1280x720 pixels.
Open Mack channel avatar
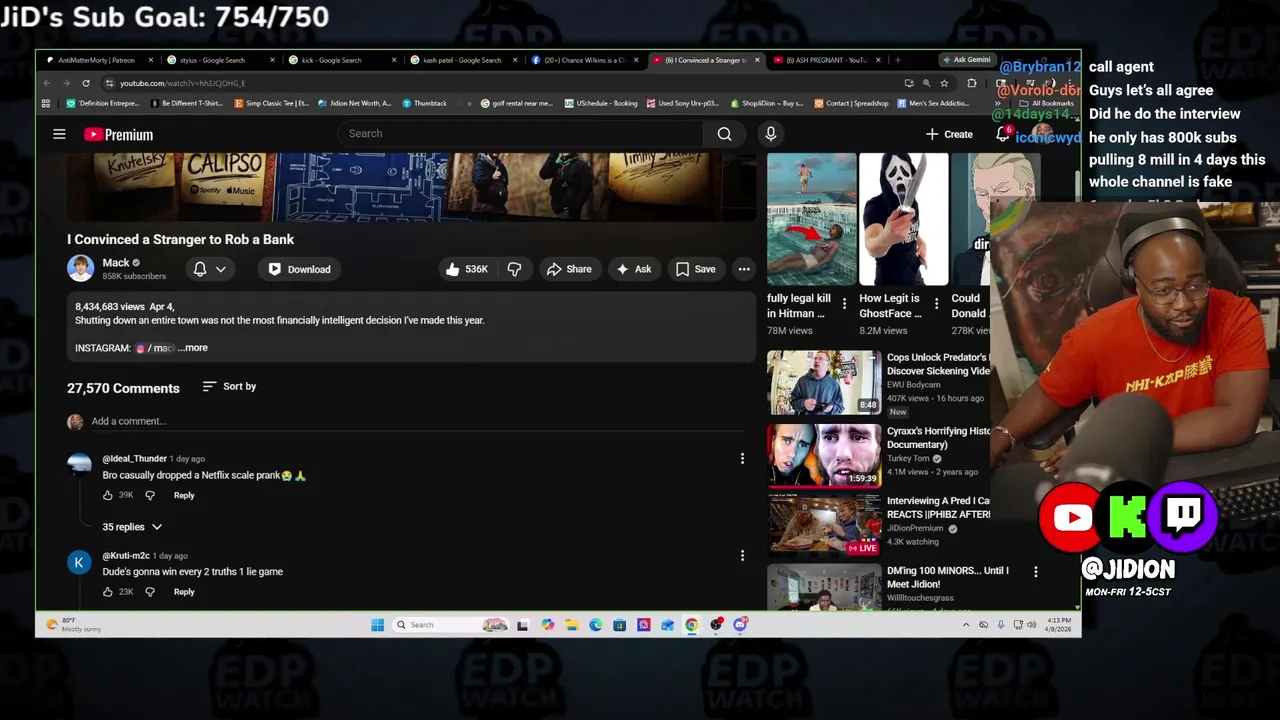80,268
